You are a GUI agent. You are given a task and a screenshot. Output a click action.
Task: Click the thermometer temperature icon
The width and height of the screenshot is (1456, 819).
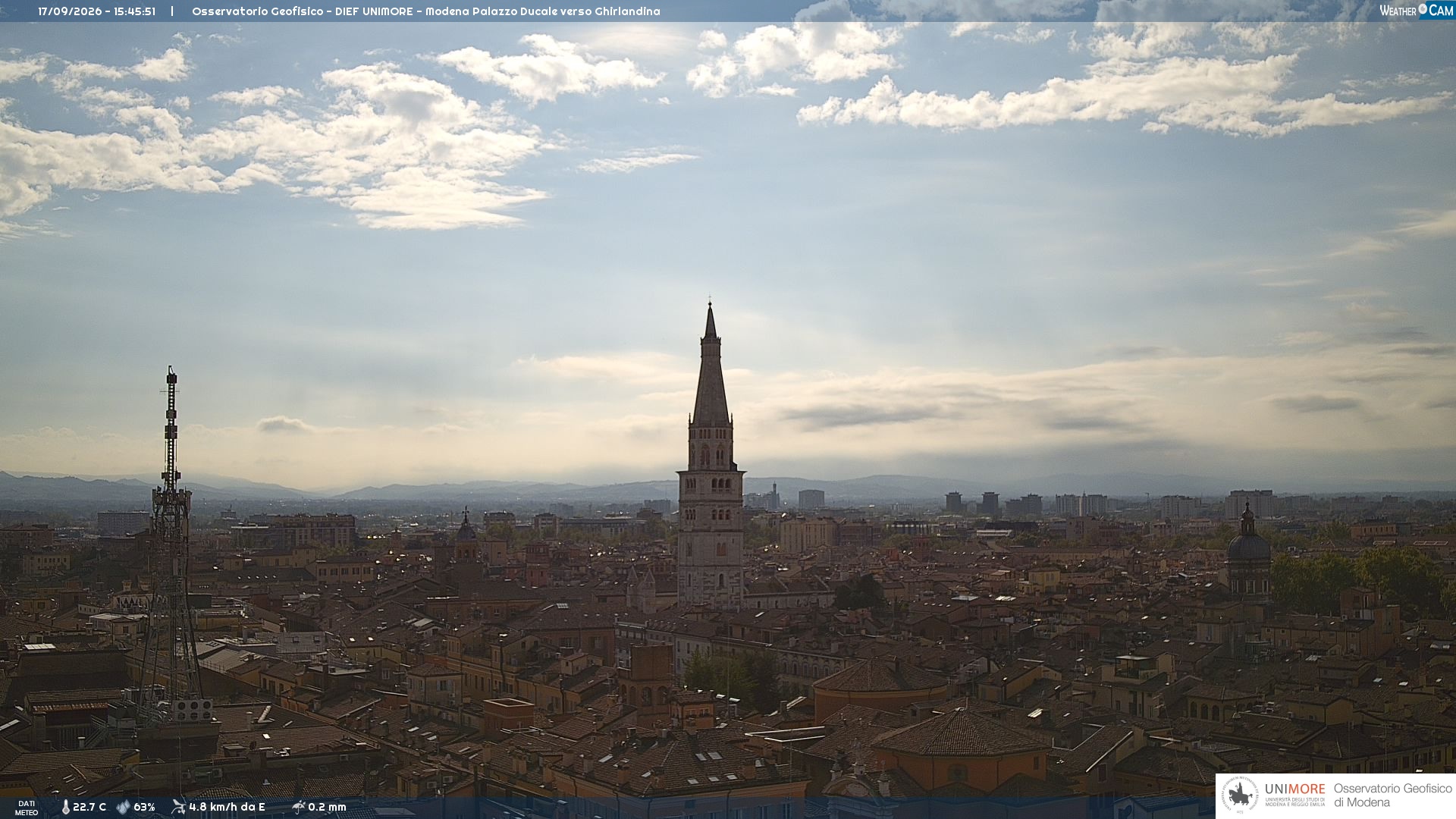65,807
